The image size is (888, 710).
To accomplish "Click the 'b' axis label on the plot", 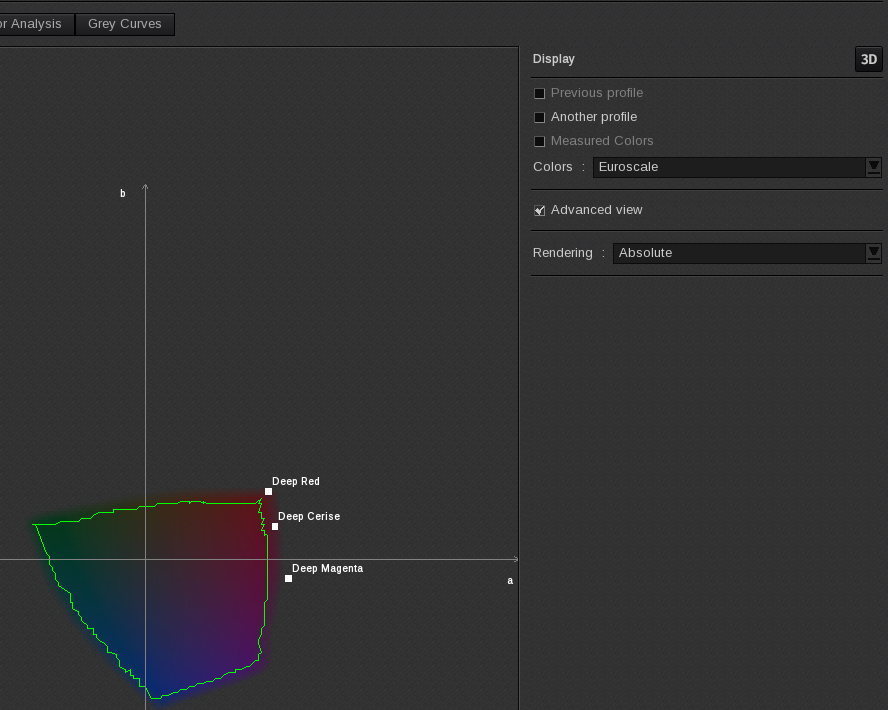I will point(122,193).
